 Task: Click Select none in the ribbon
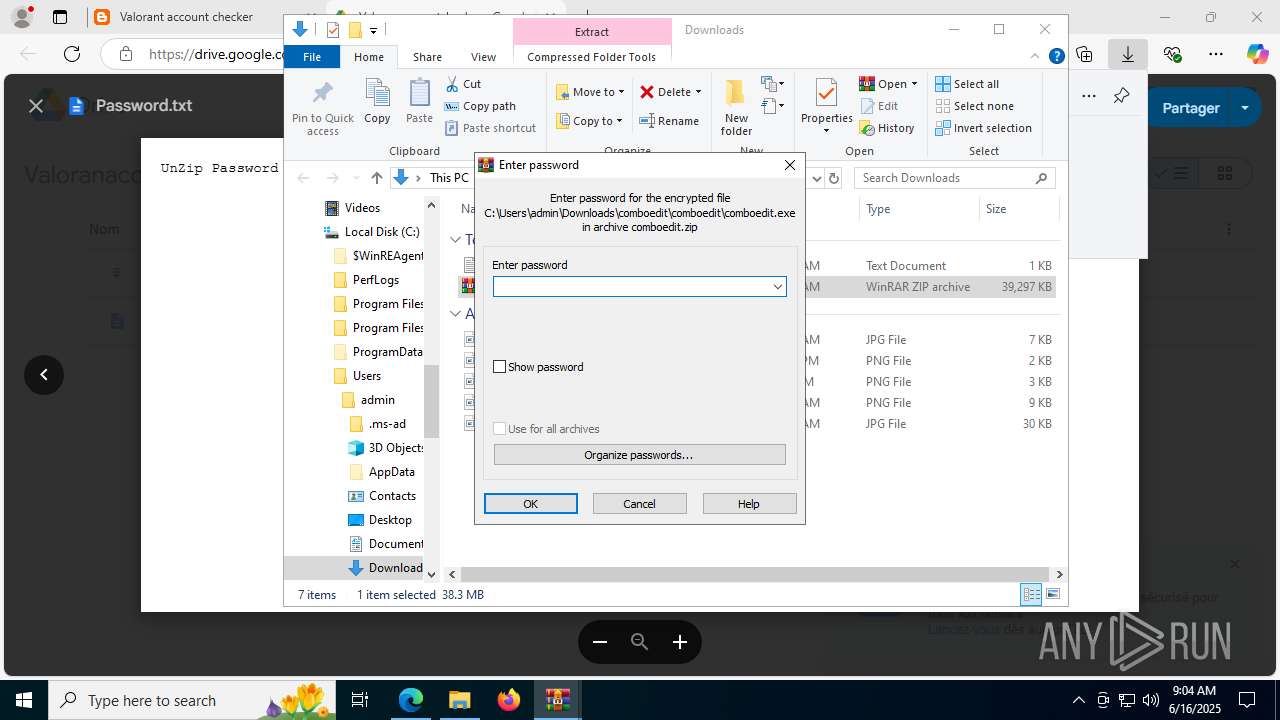click(x=974, y=106)
